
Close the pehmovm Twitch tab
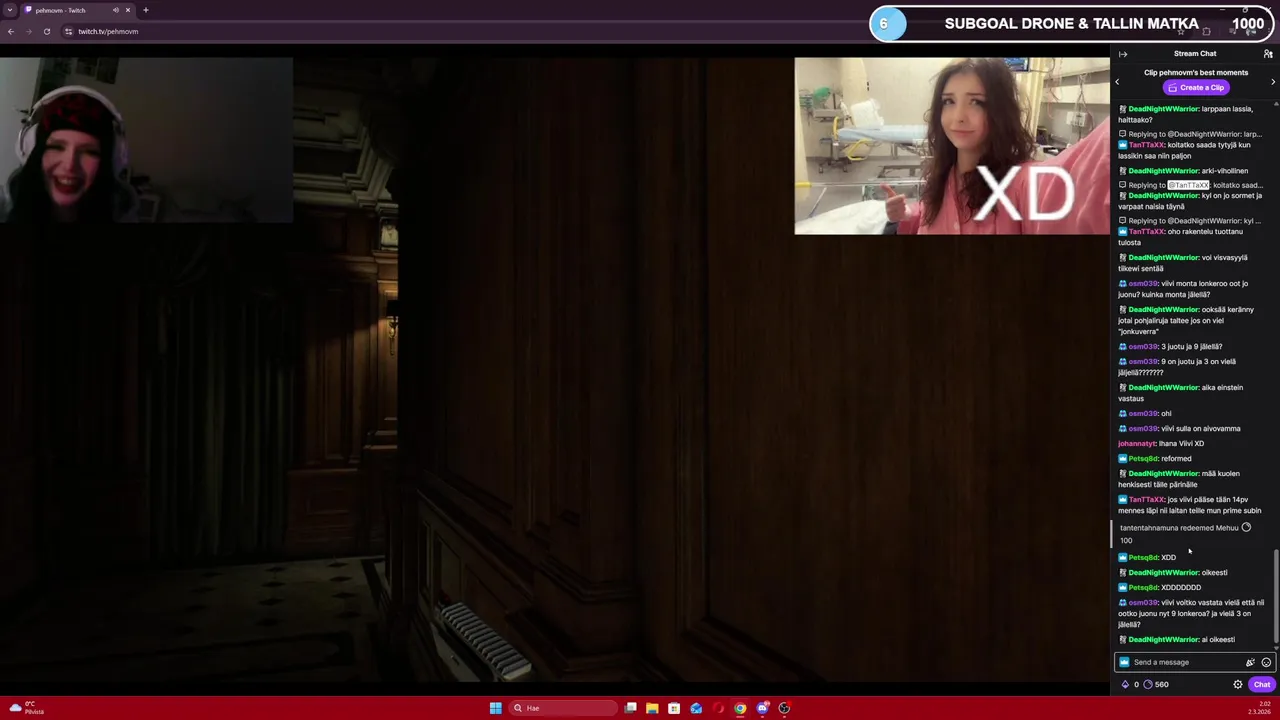click(x=128, y=10)
